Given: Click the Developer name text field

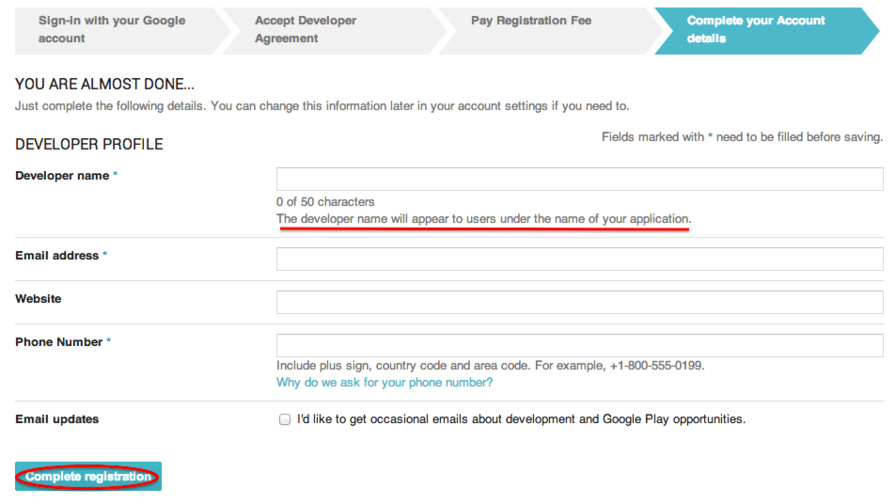Looking at the screenshot, I should pos(579,179).
